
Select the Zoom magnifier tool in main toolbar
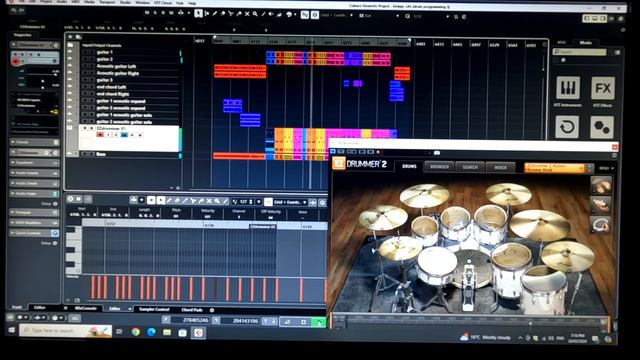pyautogui.click(x=255, y=14)
